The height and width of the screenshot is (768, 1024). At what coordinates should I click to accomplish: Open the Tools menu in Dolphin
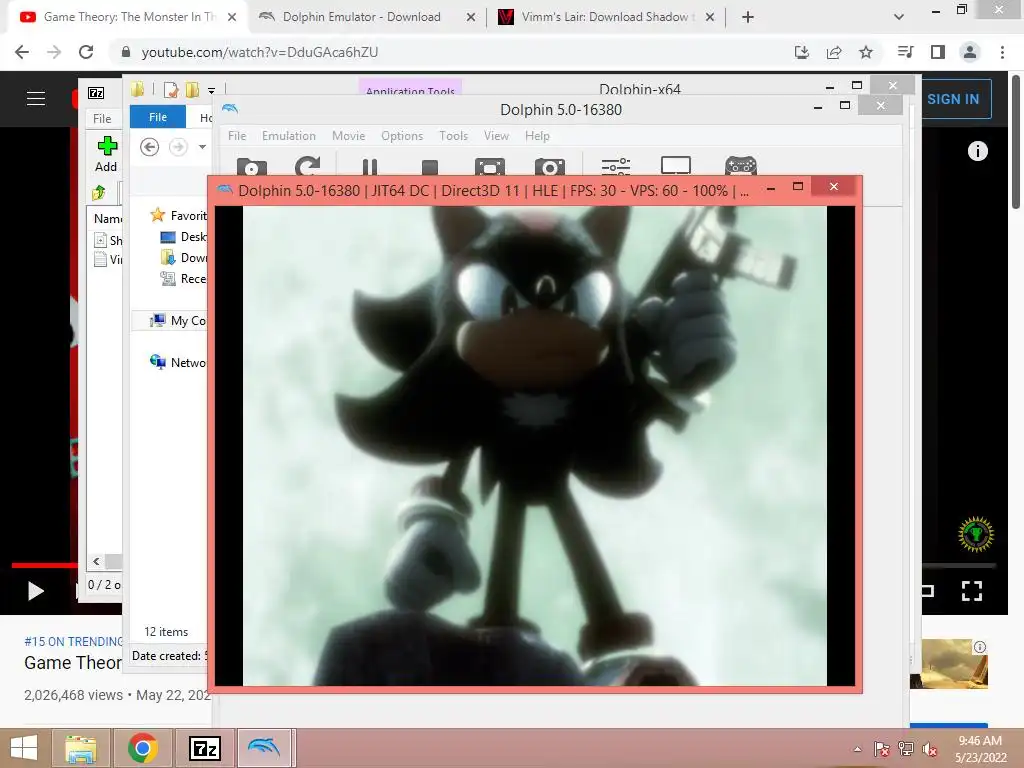453,136
